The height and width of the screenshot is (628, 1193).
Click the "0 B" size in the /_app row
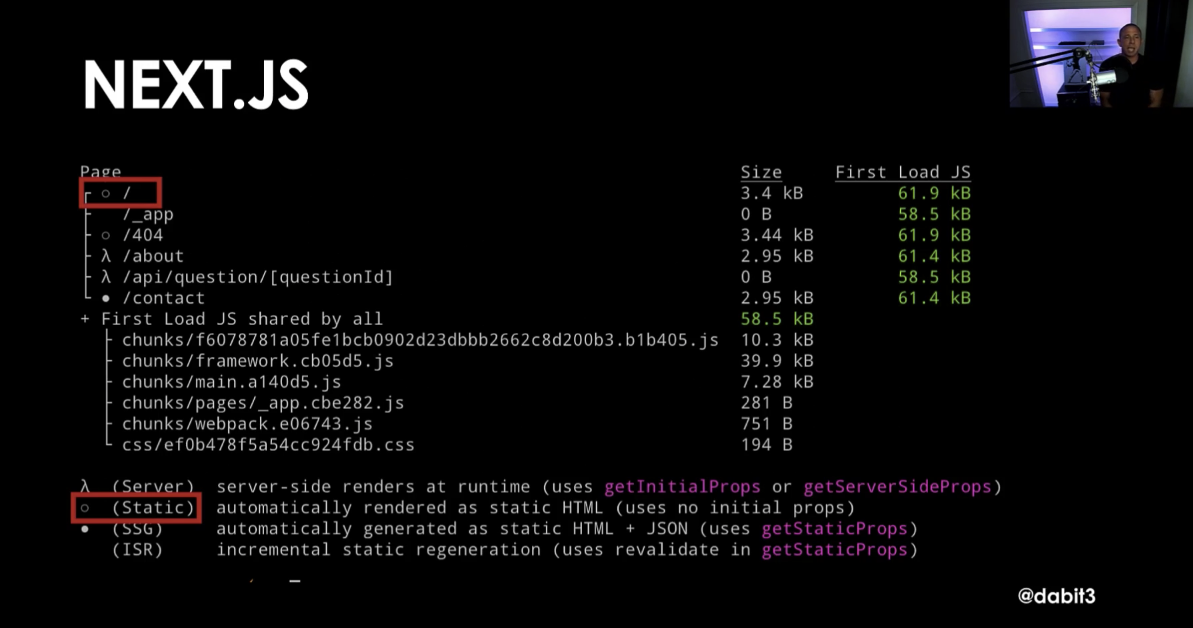coord(756,215)
